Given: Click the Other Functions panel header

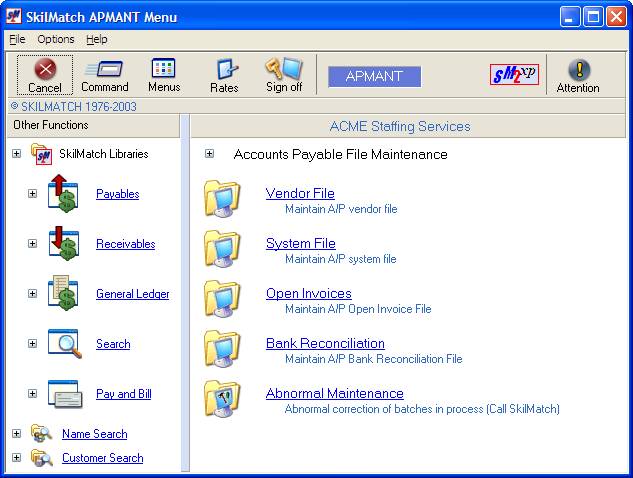Looking at the screenshot, I should [93, 125].
